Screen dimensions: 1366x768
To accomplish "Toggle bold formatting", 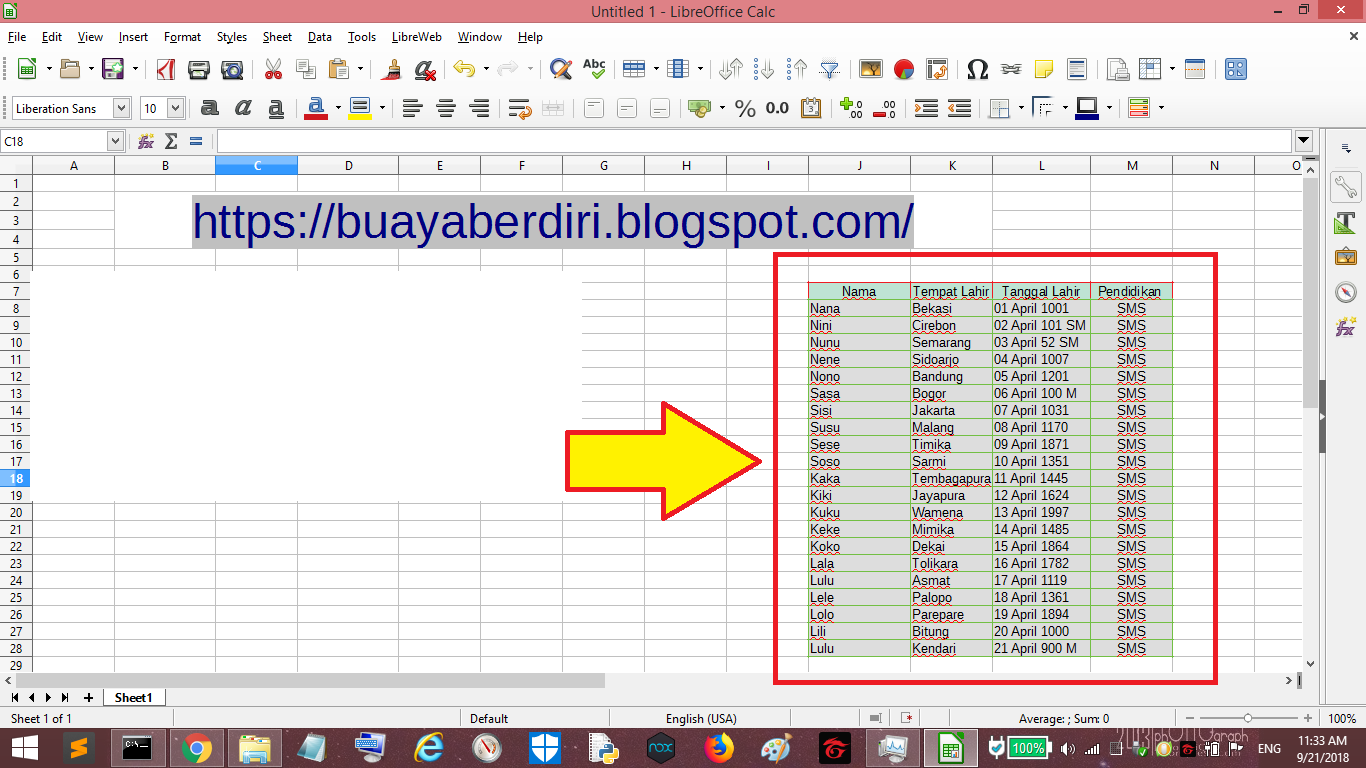I will click(209, 107).
